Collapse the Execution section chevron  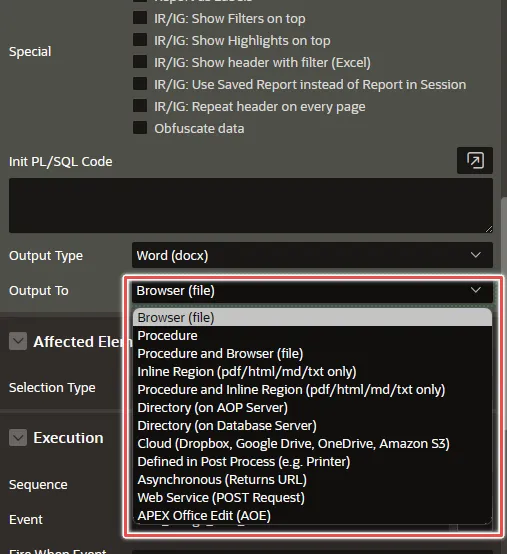coord(18,437)
